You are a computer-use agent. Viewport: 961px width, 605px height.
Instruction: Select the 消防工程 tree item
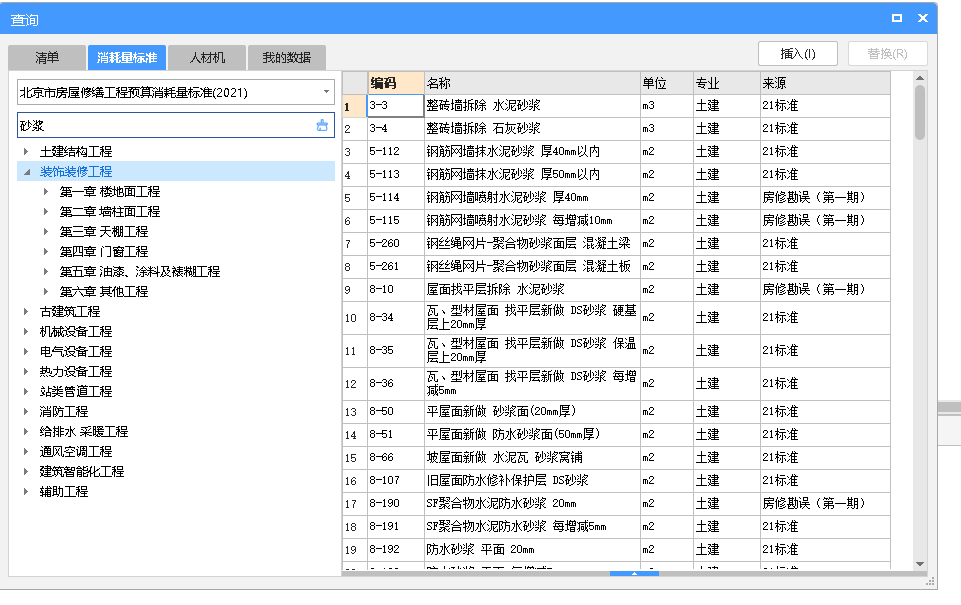pyautogui.click(x=64, y=411)
